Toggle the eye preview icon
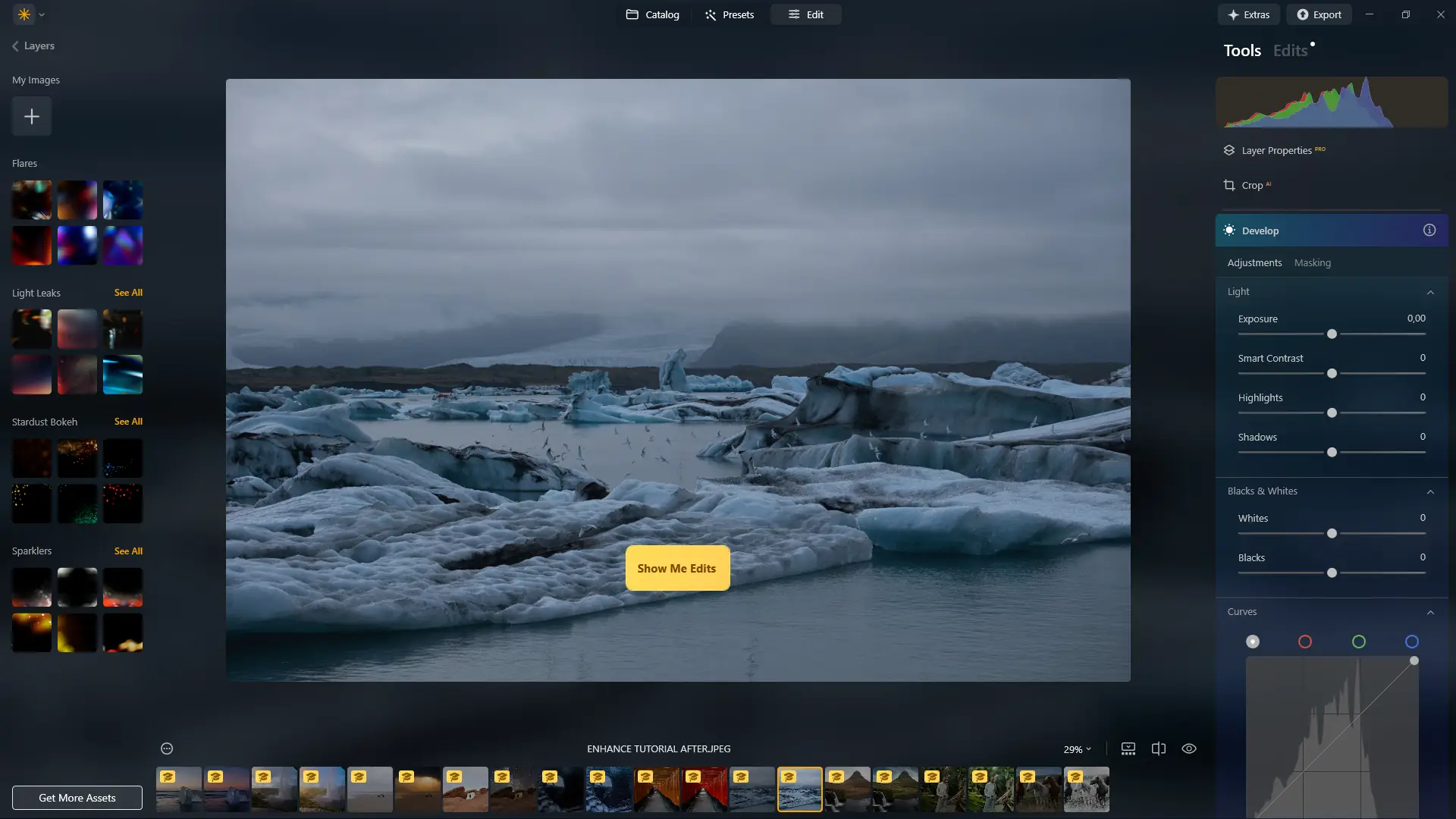1456x819 pixels. click(x=1188, y=749)
